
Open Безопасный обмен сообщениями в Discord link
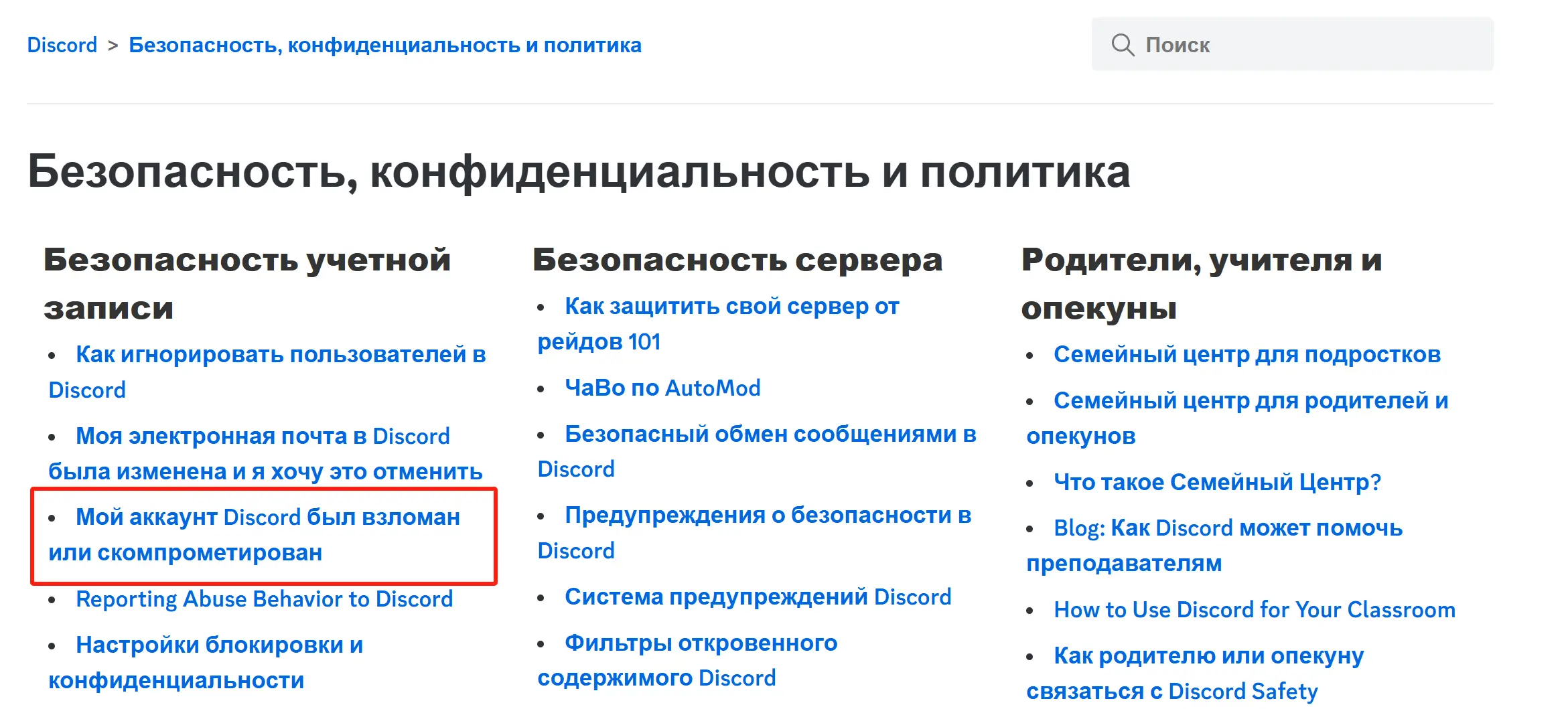757,451
